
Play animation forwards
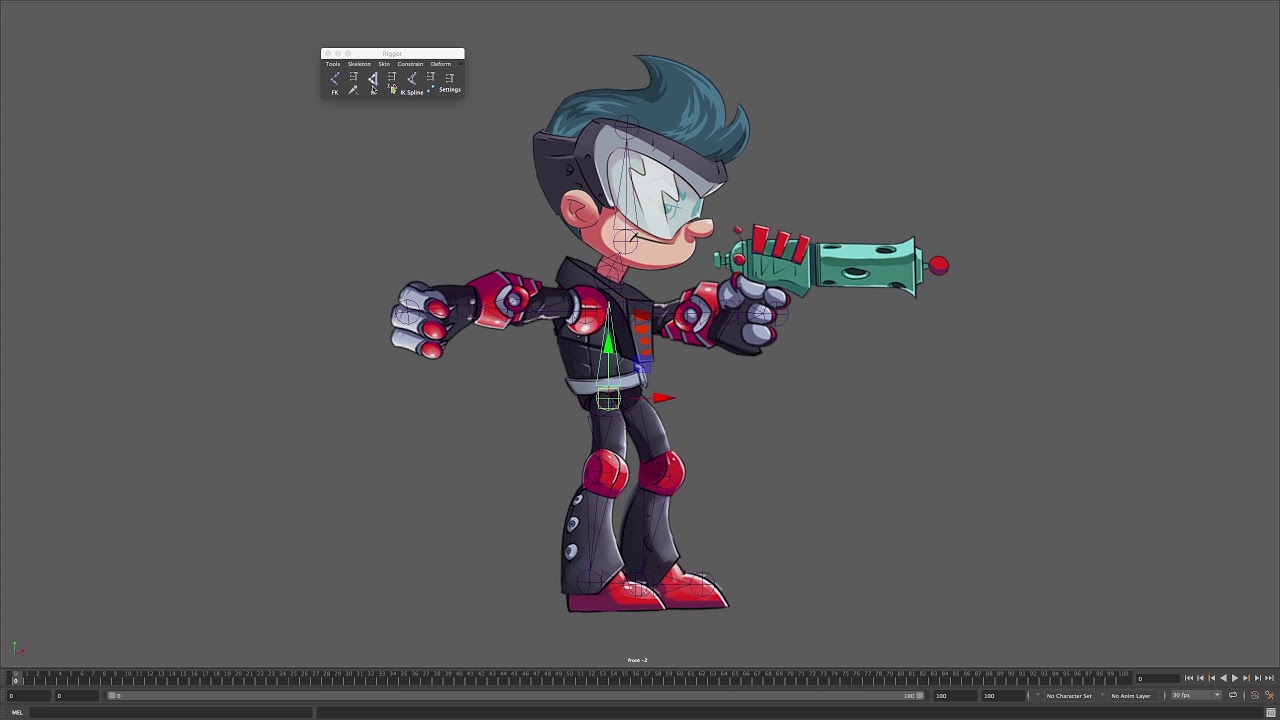[1234, 678]
